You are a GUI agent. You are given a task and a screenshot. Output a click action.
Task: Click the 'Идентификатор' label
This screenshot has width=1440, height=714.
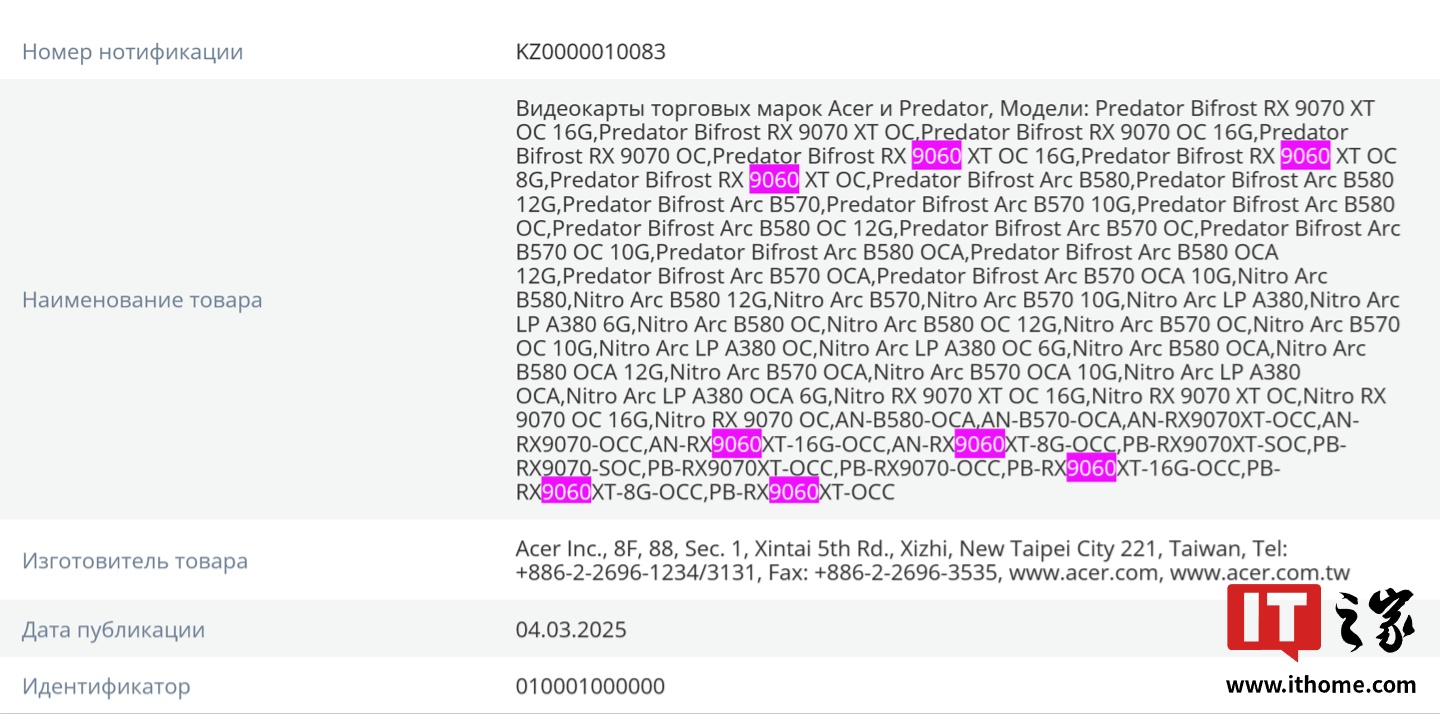coord(106,687)
